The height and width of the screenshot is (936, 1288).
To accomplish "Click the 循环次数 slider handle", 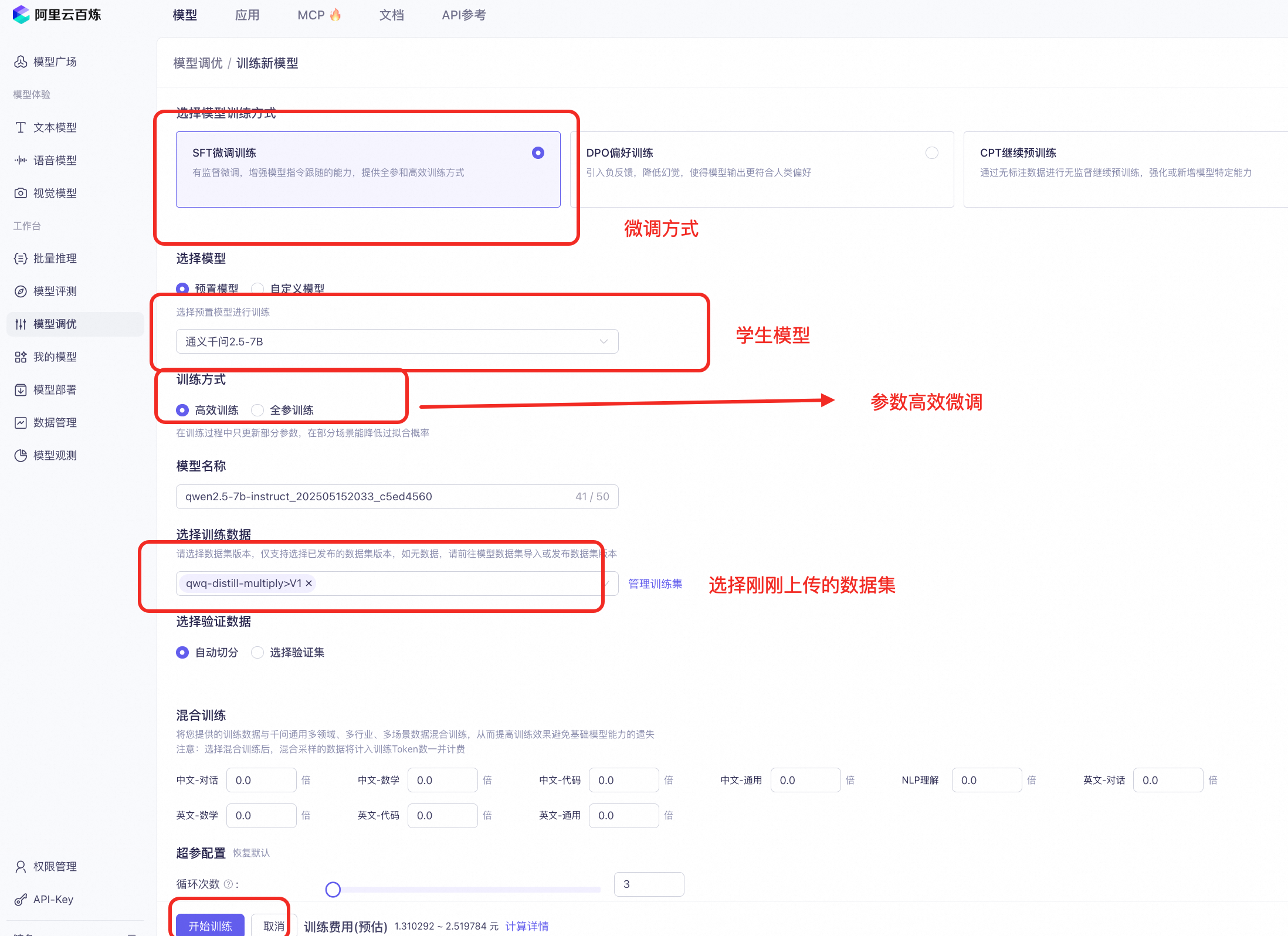I will 333,890.
